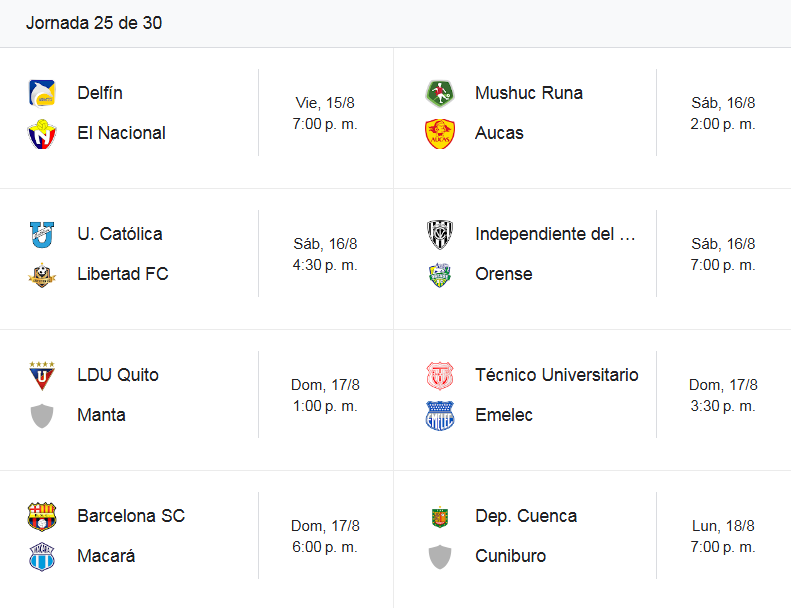This screenshot has height=608, width=794.
Task: Click the Independiente del Valle crest
Action: pos(440,234)
